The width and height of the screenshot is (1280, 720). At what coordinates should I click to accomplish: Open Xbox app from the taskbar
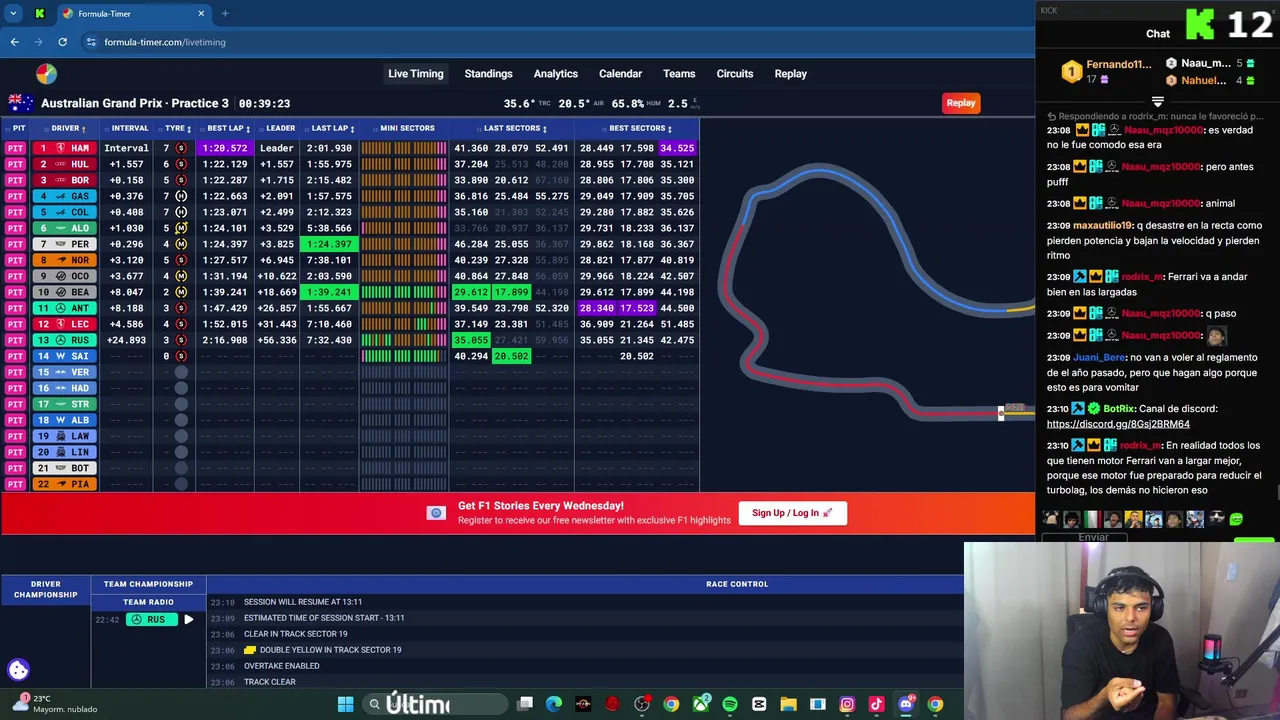[701, 704]
